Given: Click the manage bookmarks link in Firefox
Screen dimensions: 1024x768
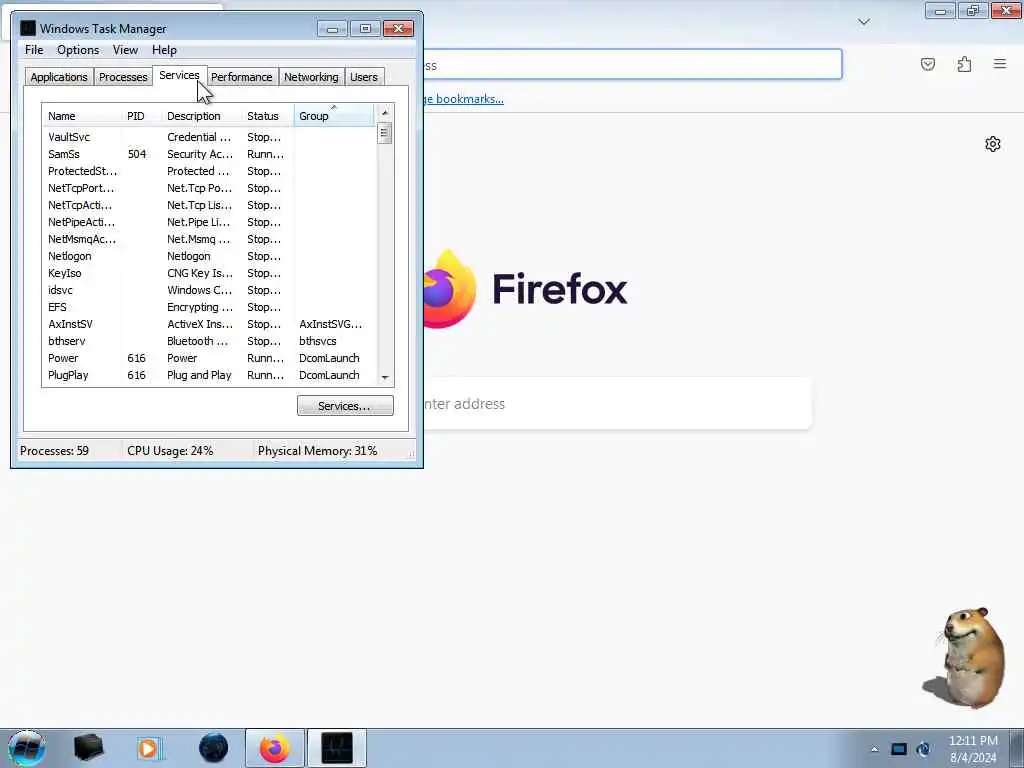Looking at the screenshot, I should [x=464, y=99].
